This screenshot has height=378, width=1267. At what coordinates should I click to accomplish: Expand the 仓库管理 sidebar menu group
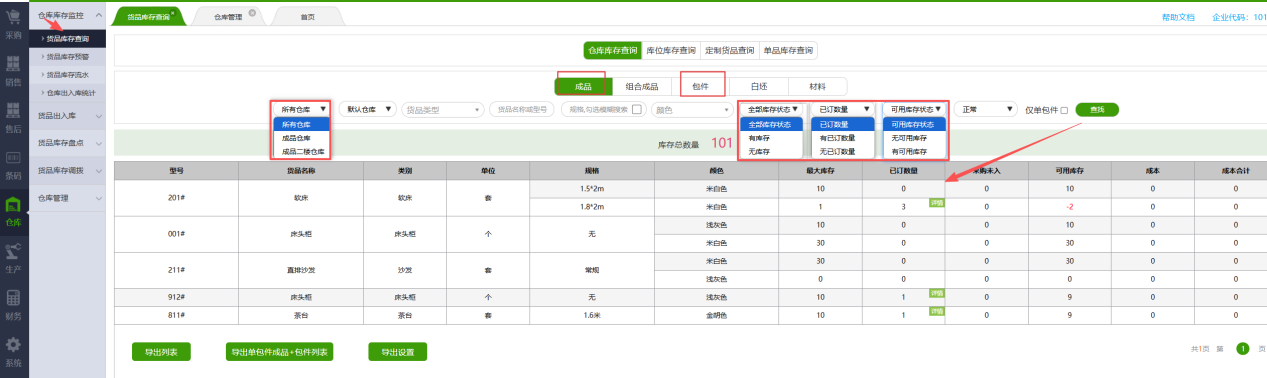67,198
